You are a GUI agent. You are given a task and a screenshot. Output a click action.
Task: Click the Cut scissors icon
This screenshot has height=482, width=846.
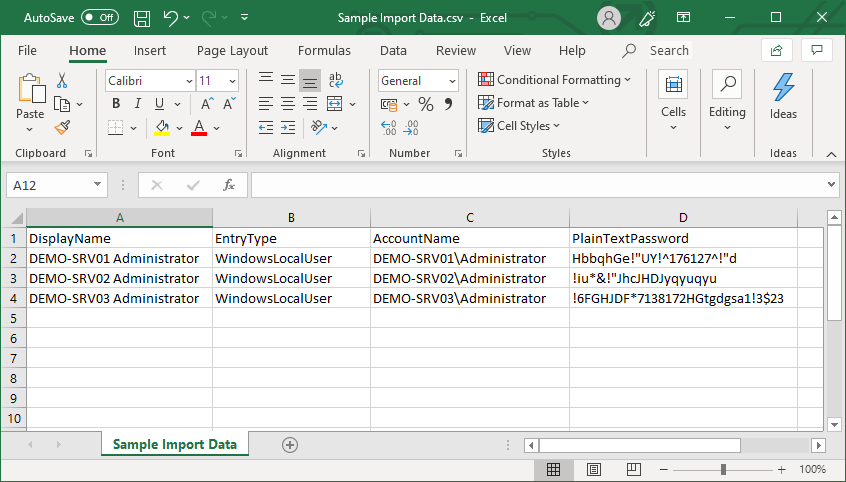click(x=62, y=81)
